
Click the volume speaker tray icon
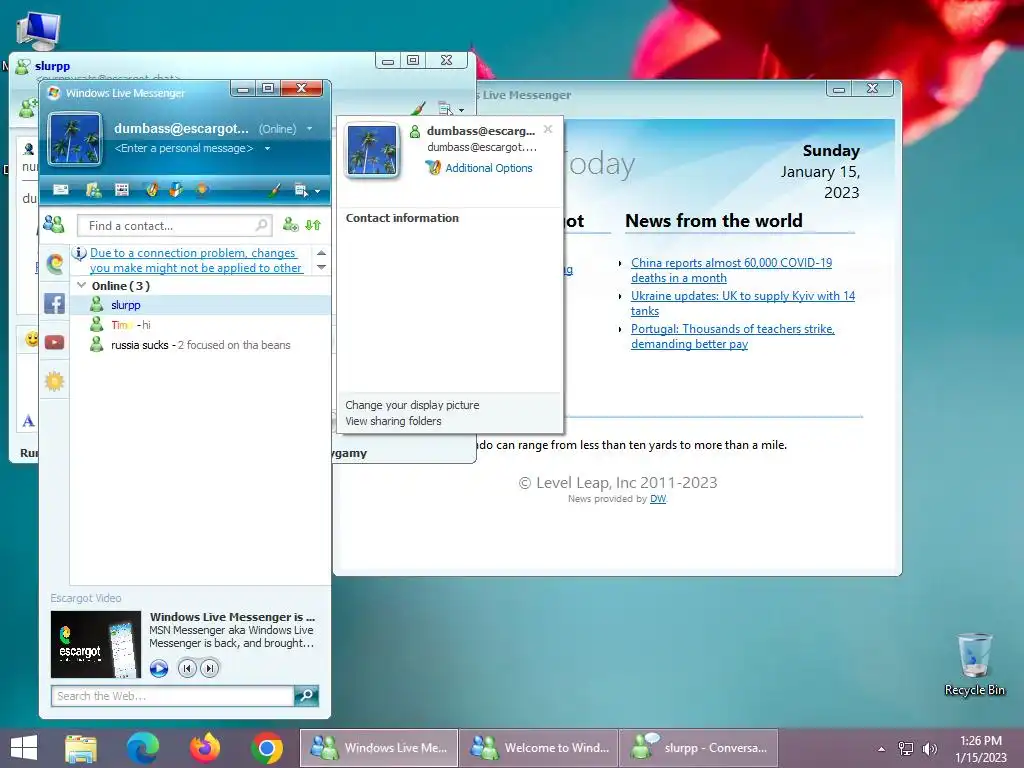point(929,748)
